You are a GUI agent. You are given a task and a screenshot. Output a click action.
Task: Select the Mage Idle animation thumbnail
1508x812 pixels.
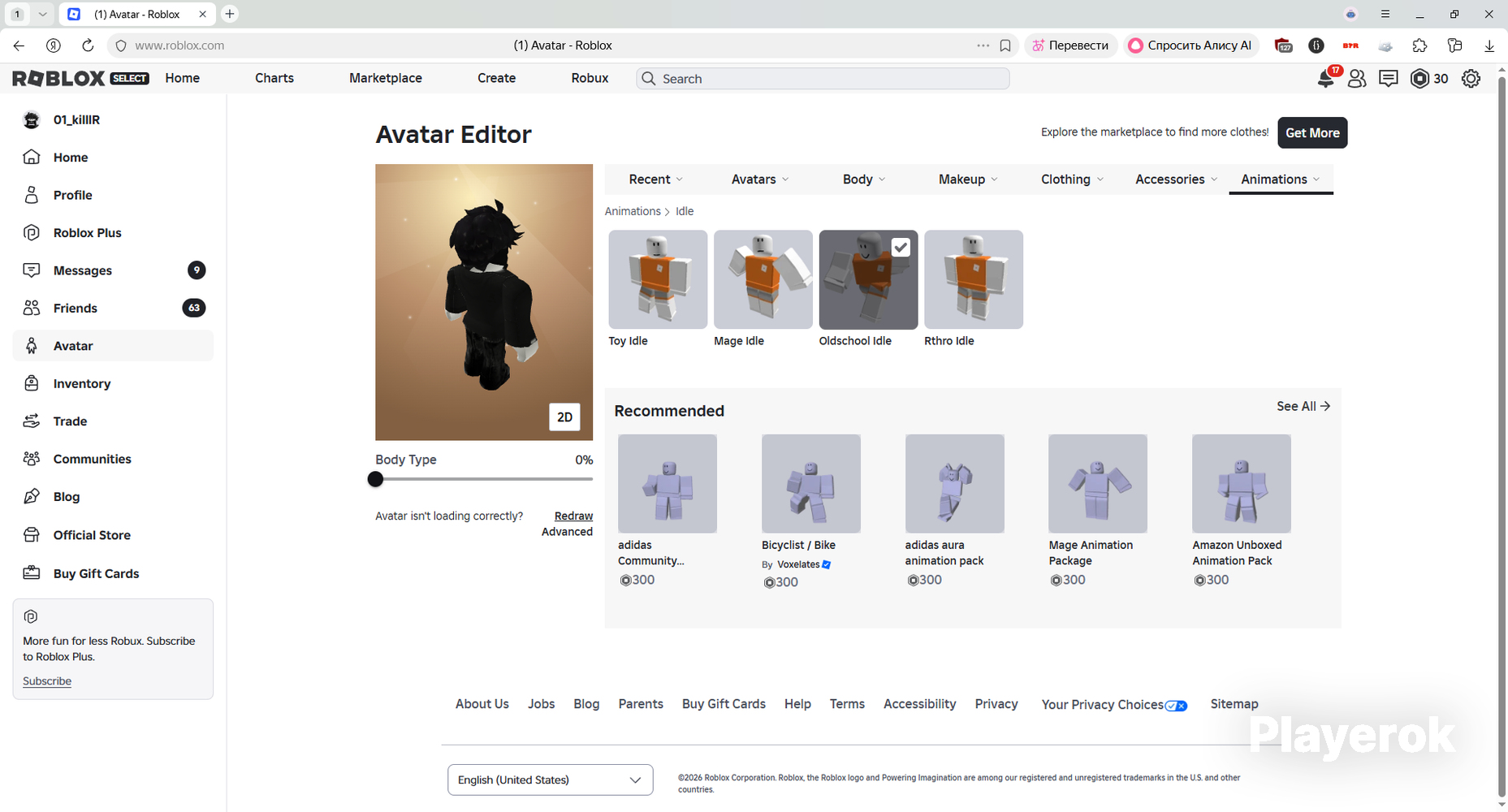click(763, 279)
